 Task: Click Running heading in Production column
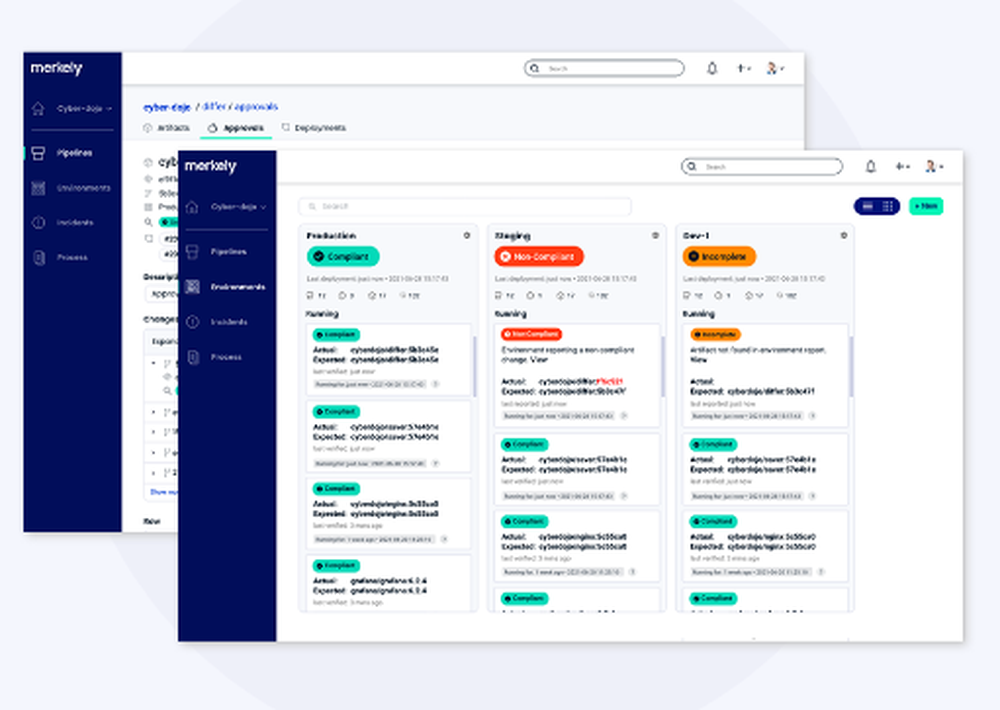tap(322, 314)
